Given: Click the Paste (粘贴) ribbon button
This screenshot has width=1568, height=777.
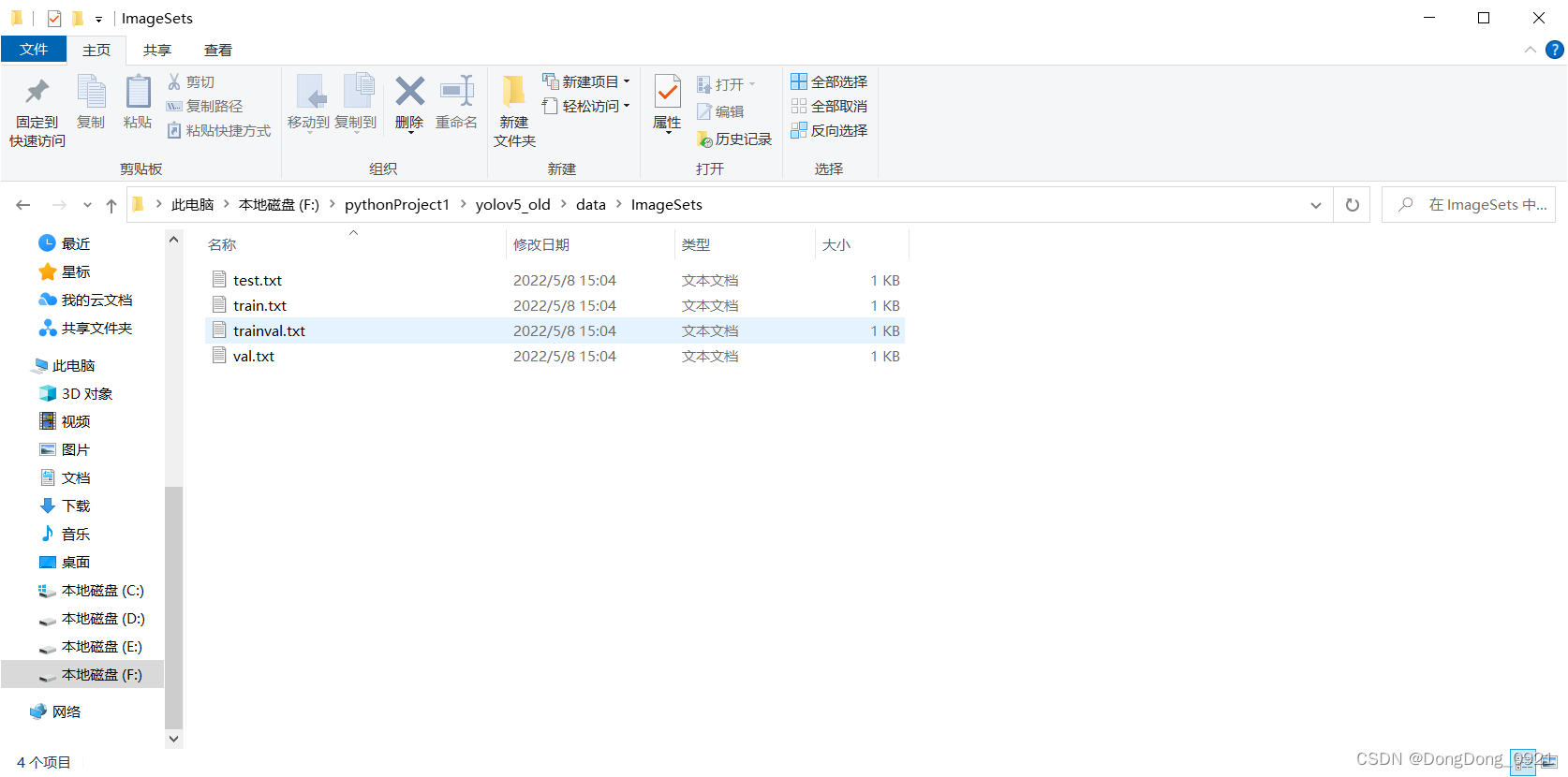Looking at the screenshot, I should pyautogui.click(x=138, y=103).
